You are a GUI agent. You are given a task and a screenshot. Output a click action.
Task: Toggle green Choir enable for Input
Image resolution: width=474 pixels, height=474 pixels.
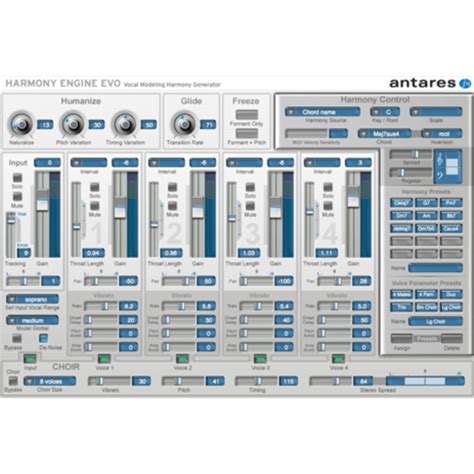[30, 359]
